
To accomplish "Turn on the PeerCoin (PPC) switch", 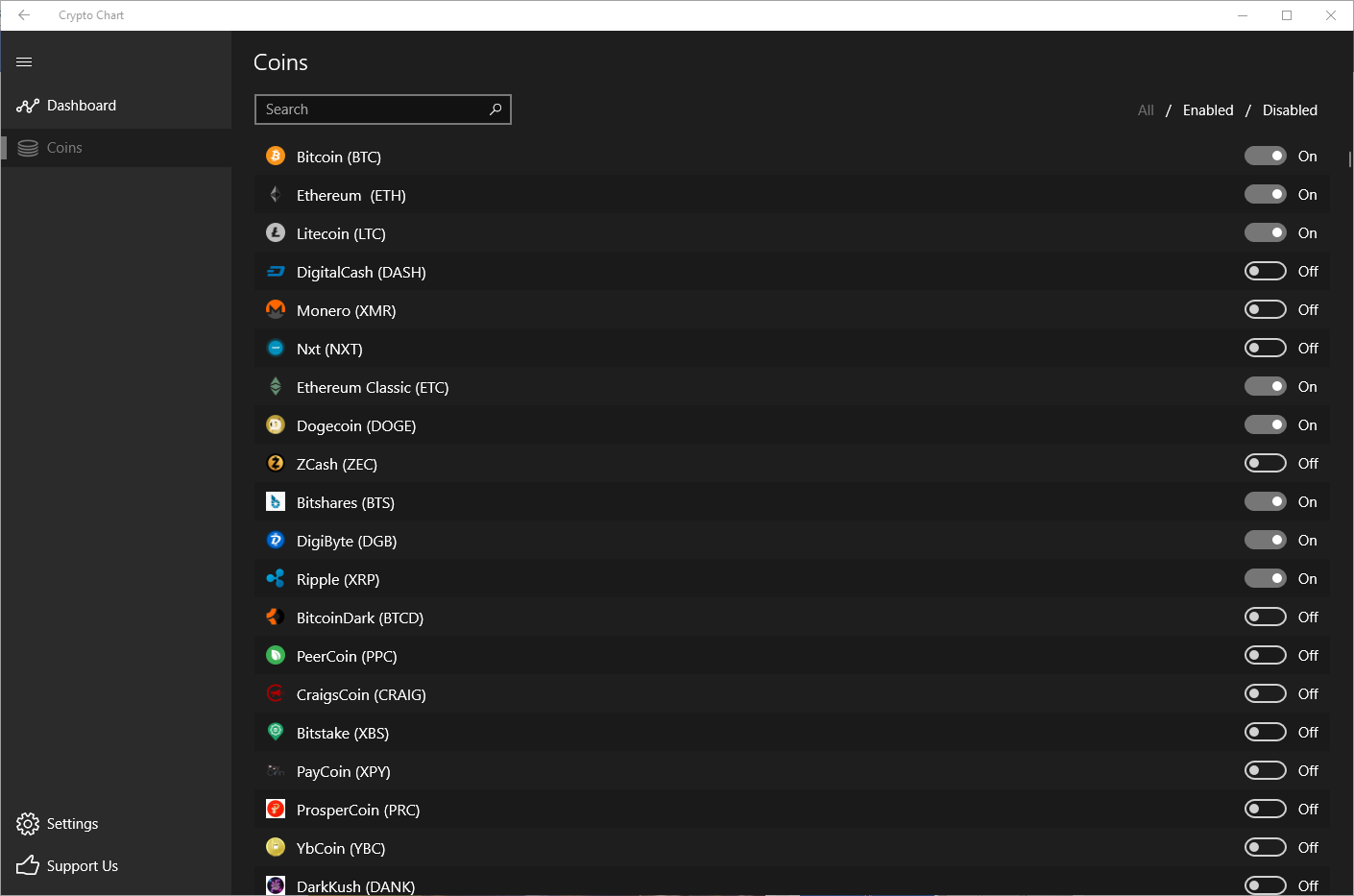I will [1266, 655].
